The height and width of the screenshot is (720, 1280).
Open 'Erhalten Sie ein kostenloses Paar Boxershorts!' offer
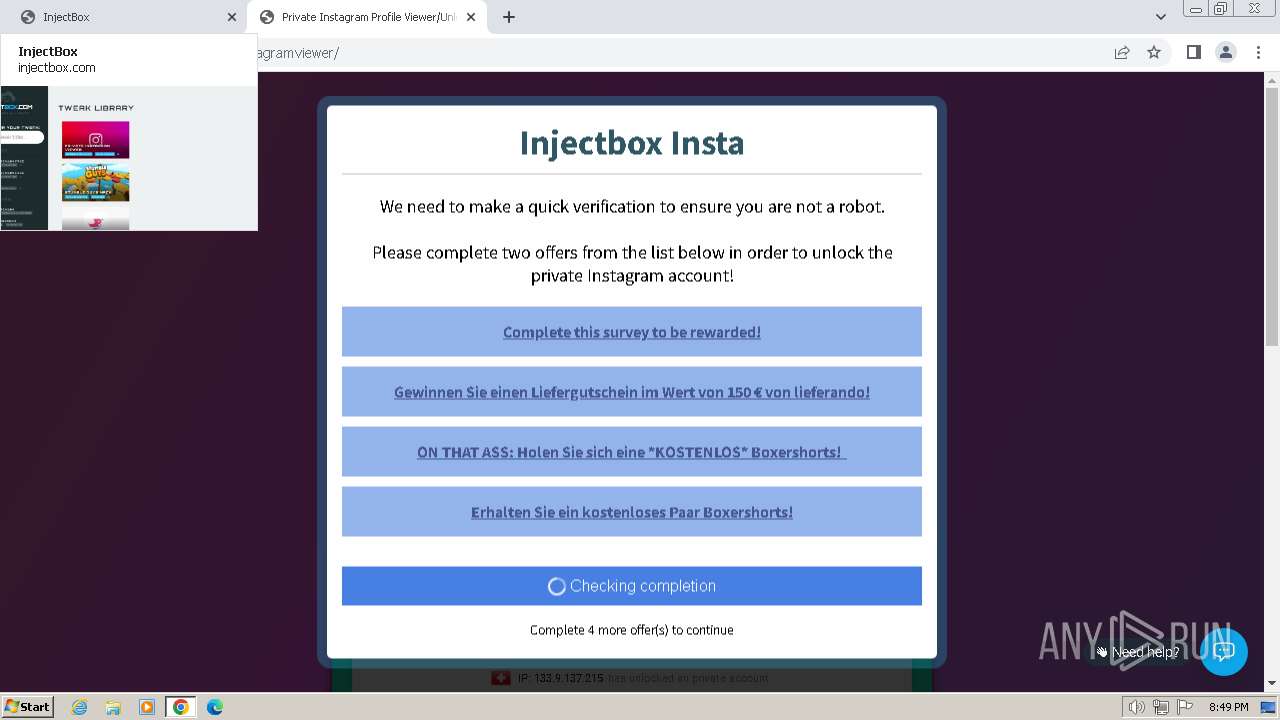[x=632, y=512]
